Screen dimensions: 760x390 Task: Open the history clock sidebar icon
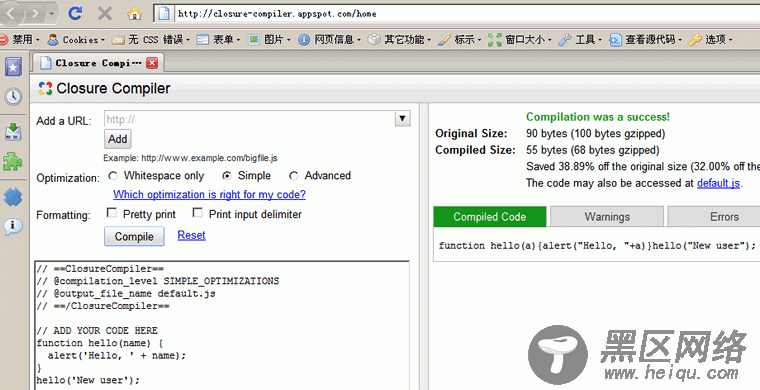coord(13,96)
